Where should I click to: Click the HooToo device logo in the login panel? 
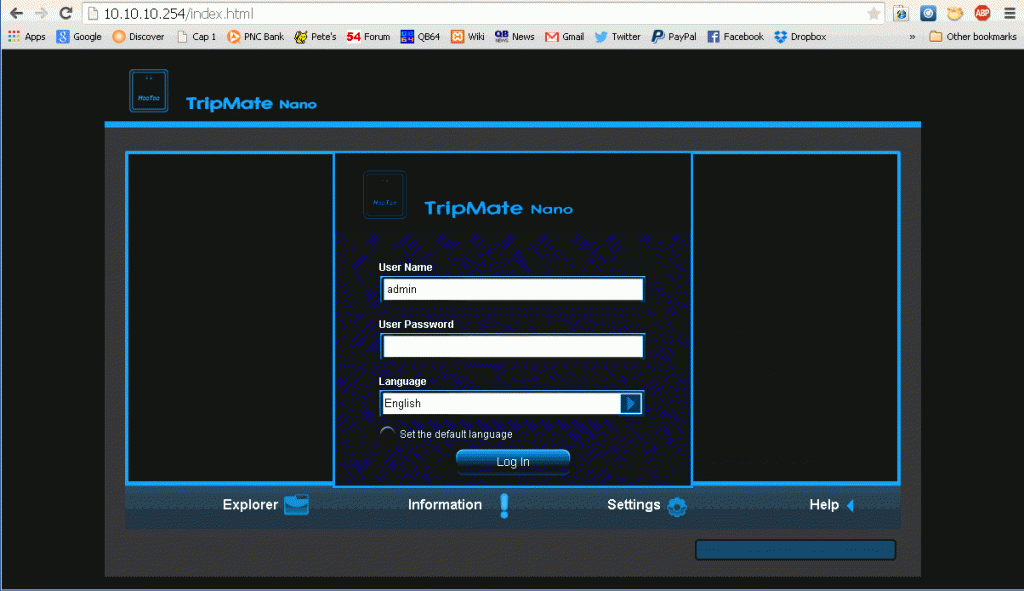click(x=385, y=195)
